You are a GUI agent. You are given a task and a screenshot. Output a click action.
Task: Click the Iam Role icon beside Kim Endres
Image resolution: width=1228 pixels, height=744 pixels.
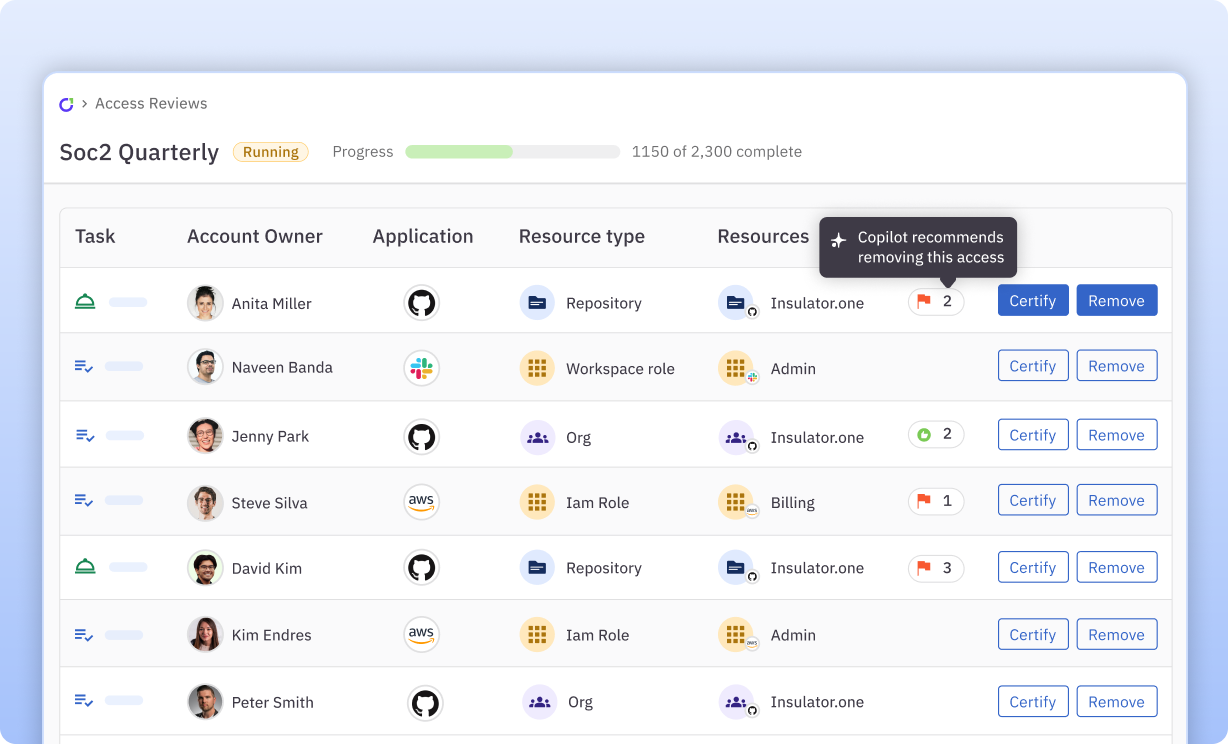pos(537,634)
